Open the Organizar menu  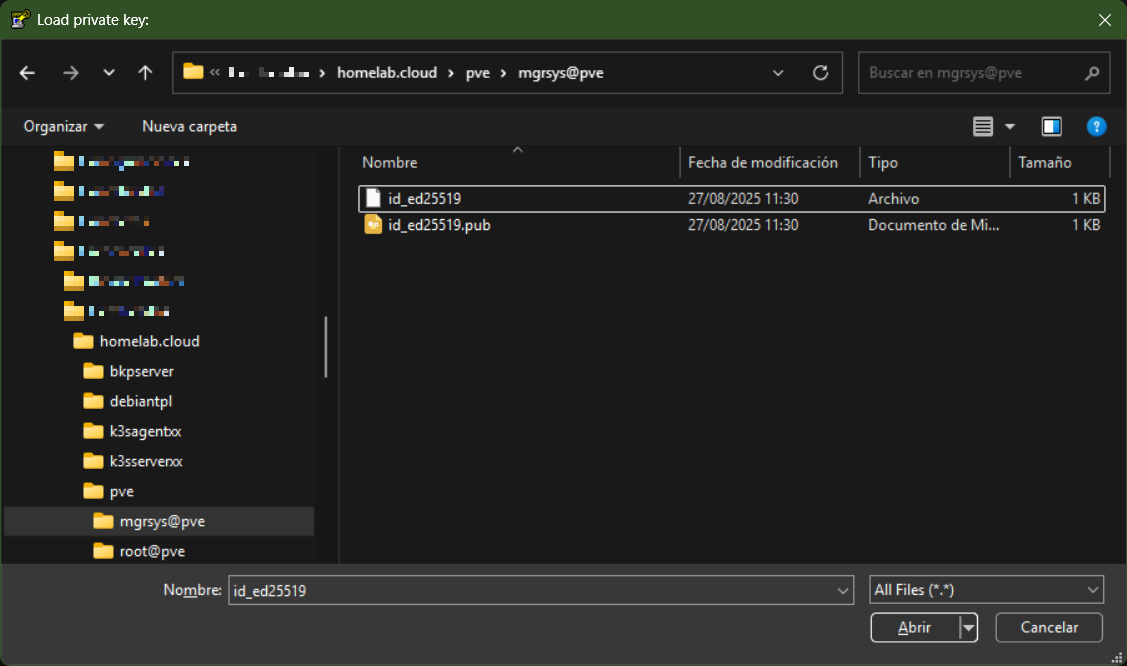61,126
